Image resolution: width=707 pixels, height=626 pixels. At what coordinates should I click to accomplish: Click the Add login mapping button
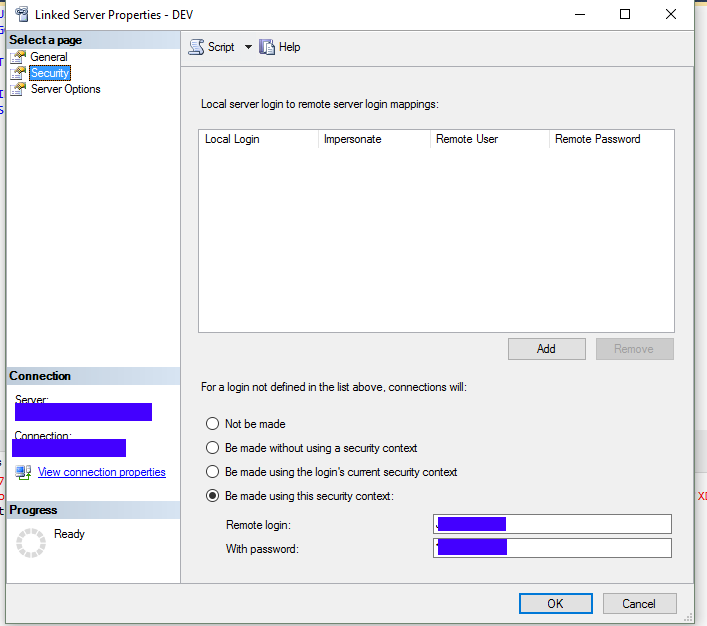[x=546, y=349]
